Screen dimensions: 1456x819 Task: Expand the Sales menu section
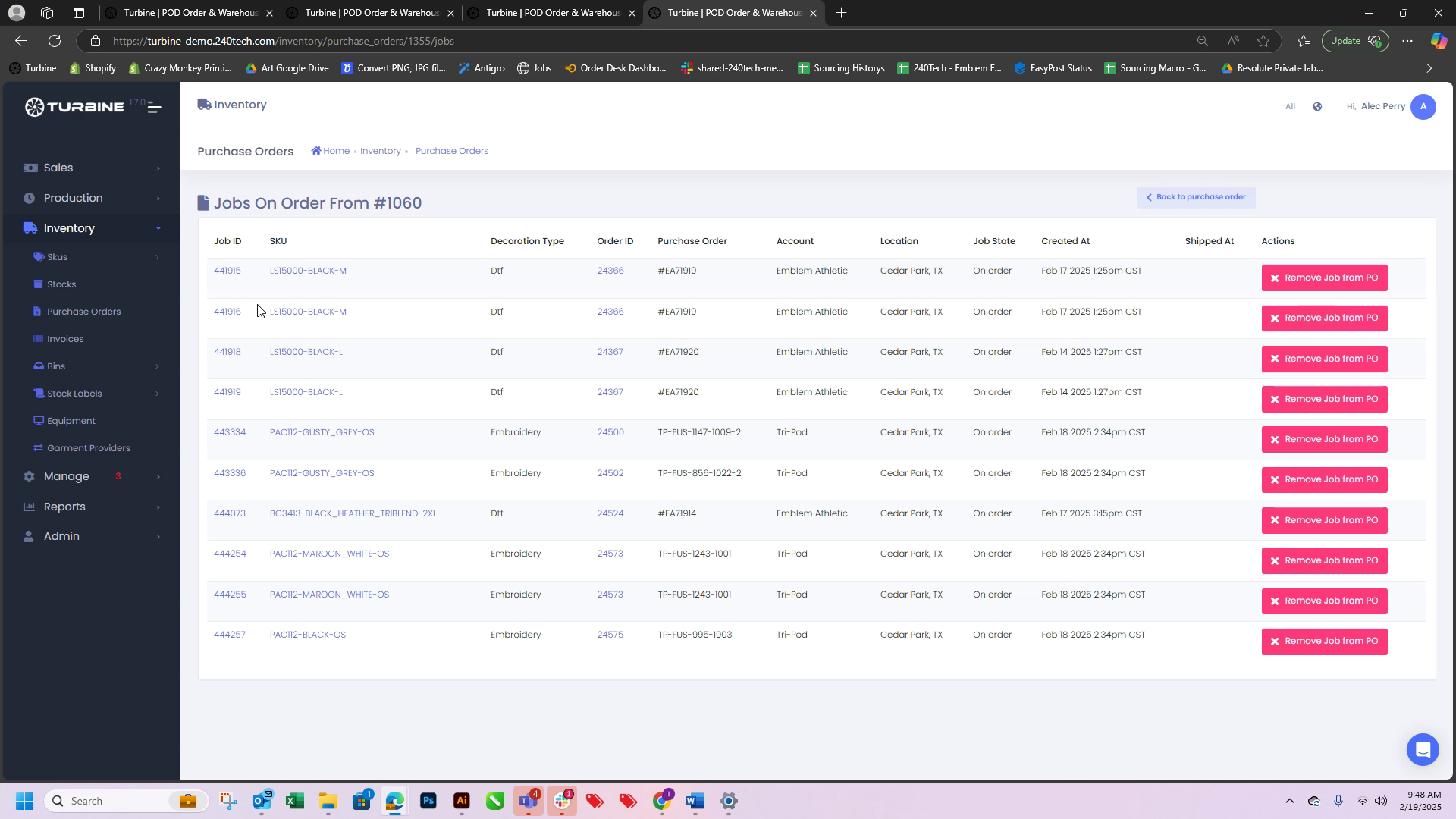click(x=58, y=168)
